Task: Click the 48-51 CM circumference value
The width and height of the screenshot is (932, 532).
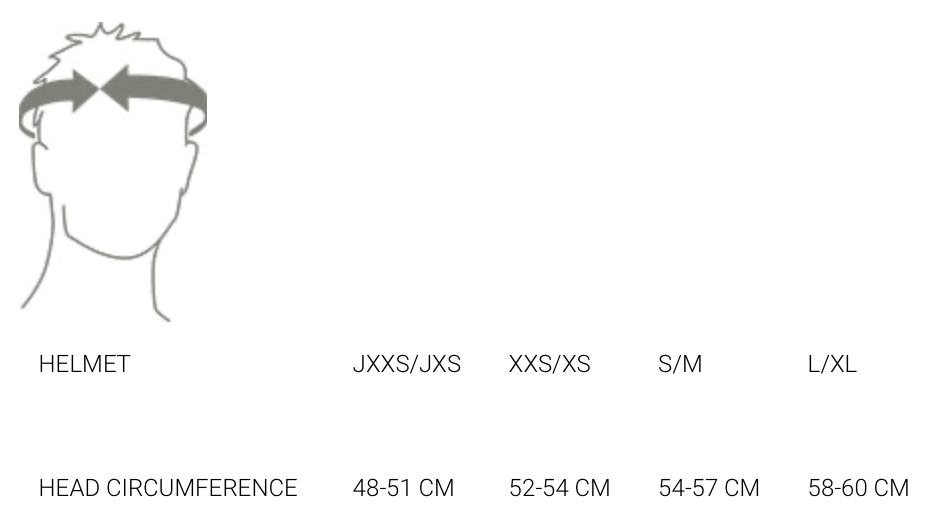Action: coord(403,488)
